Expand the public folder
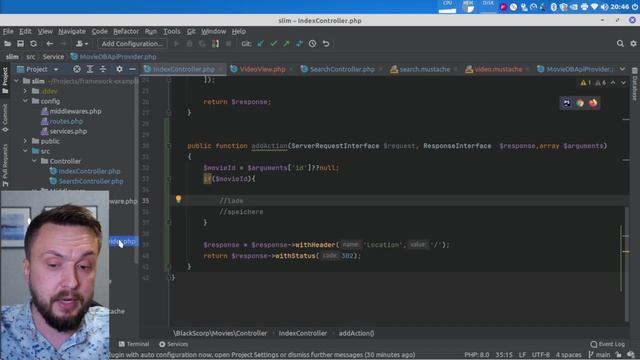 click(25, 141)
